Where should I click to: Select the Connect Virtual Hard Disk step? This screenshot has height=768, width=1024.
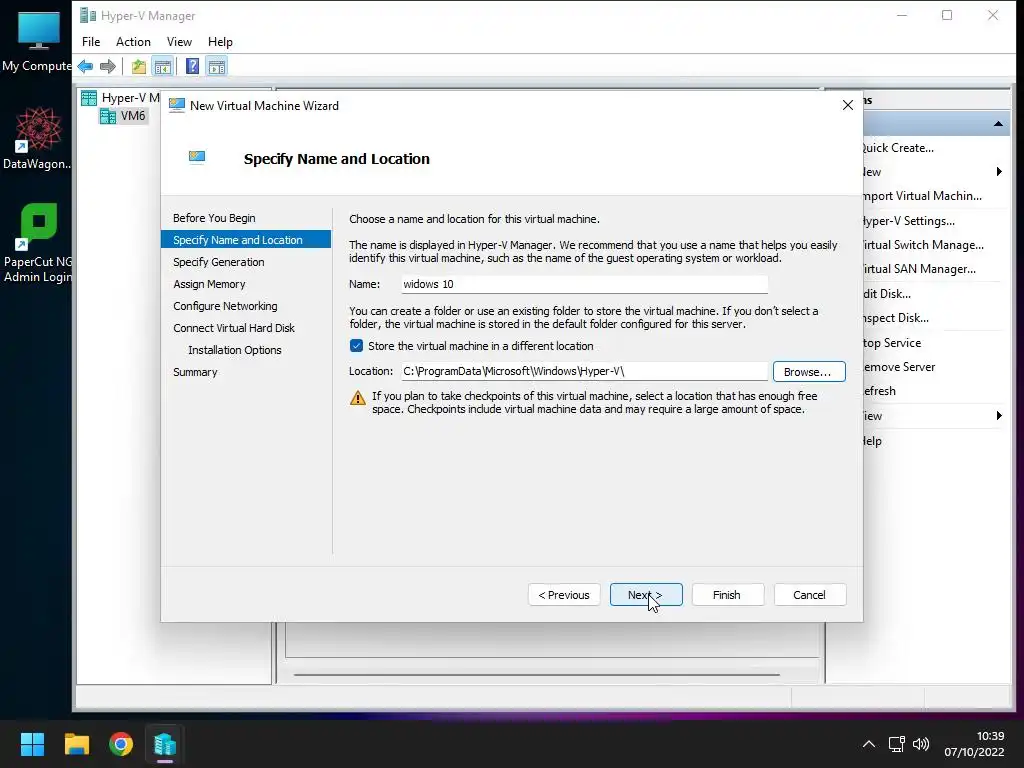pos(234,328)
